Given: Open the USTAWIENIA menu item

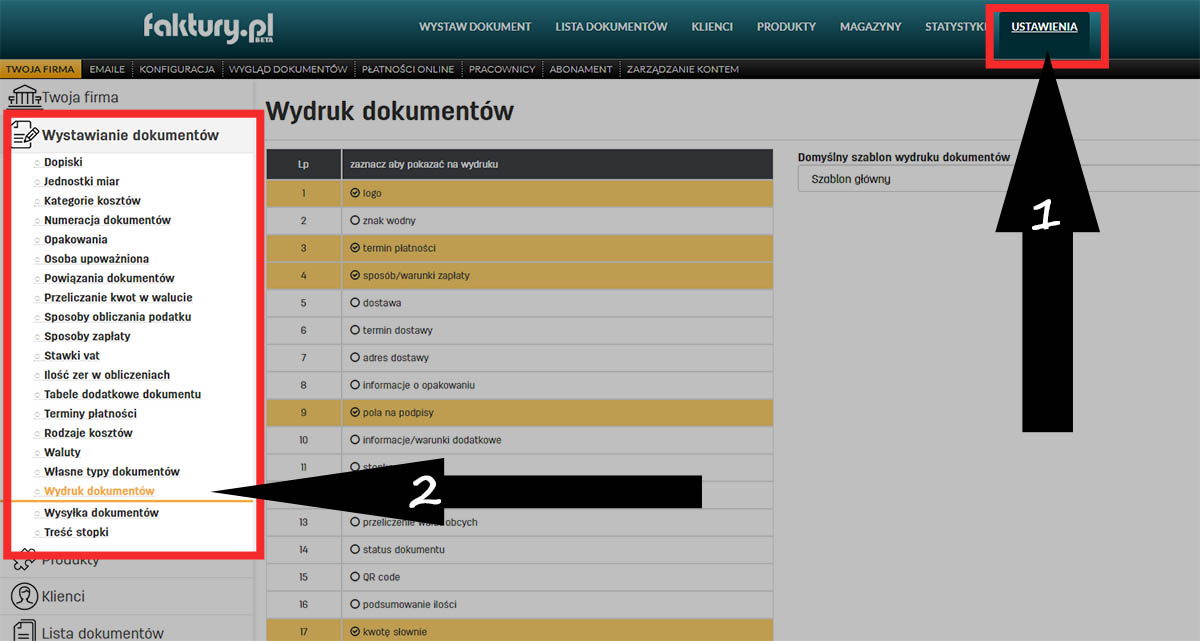Looking at the screenshot, I should point(1044,28).
